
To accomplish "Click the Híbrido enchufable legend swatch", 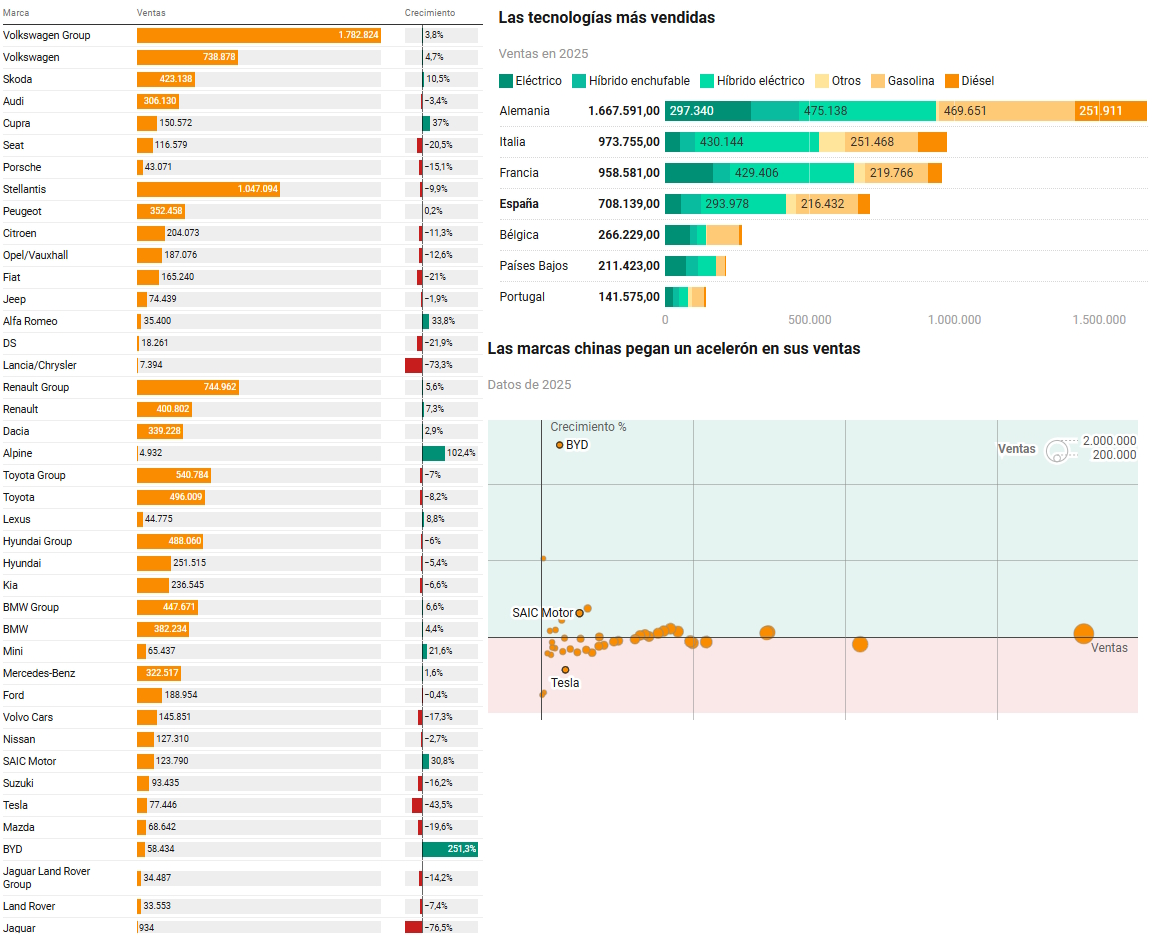I will click(579, 81).
